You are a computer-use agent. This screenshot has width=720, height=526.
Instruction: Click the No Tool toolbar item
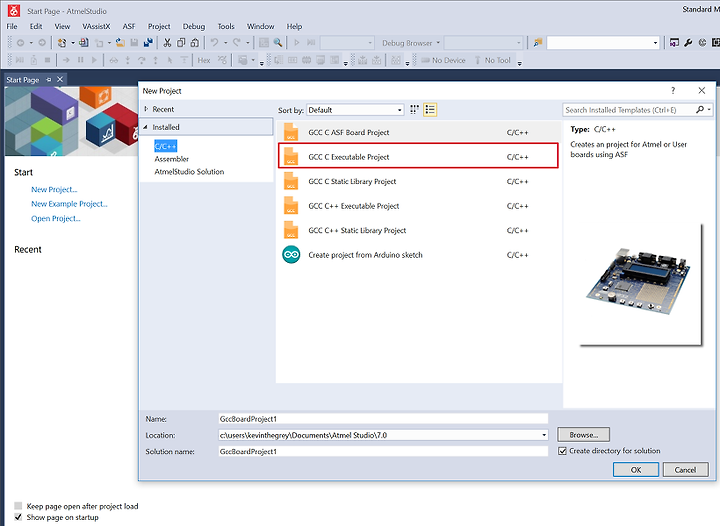pyautogui.click(x=493, y=60)
